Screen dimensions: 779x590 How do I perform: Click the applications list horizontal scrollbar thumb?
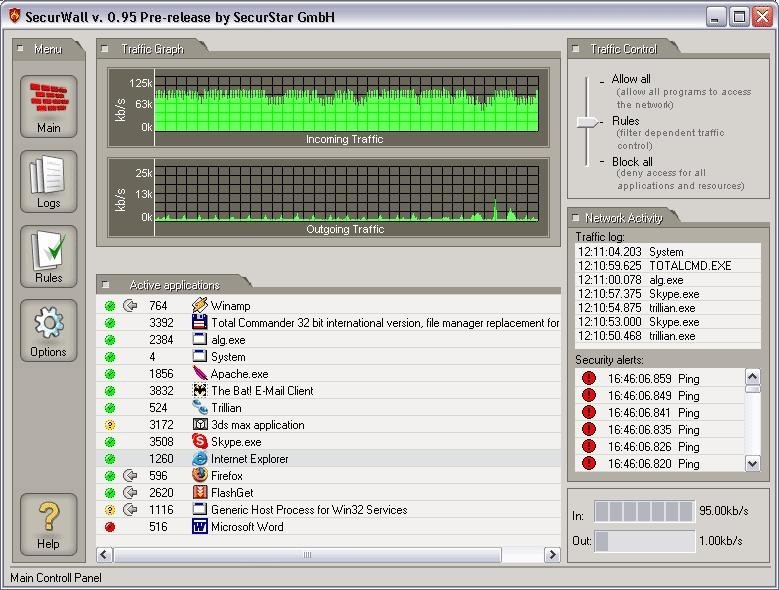point(307,554)
